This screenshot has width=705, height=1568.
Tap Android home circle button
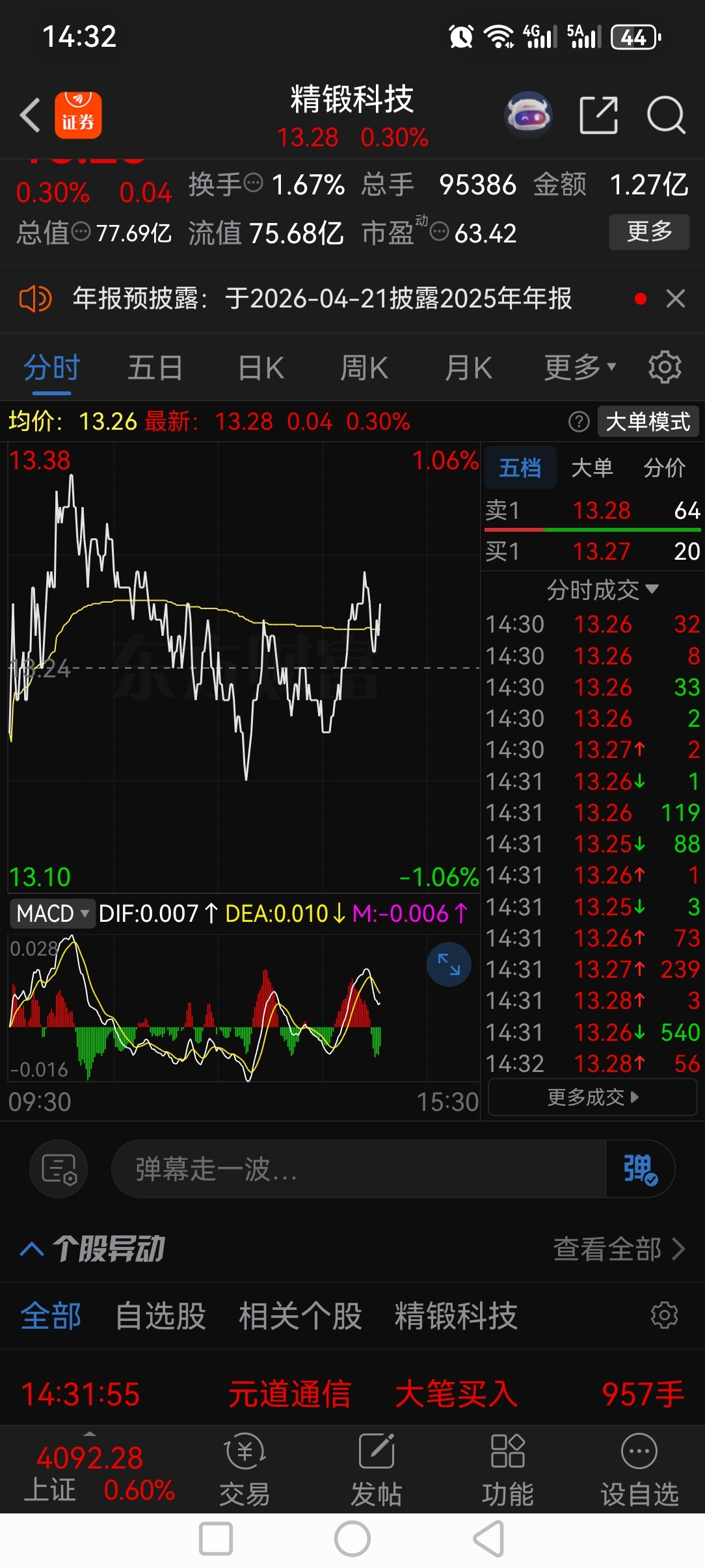pyautogui.click(x=352, y=1539)
